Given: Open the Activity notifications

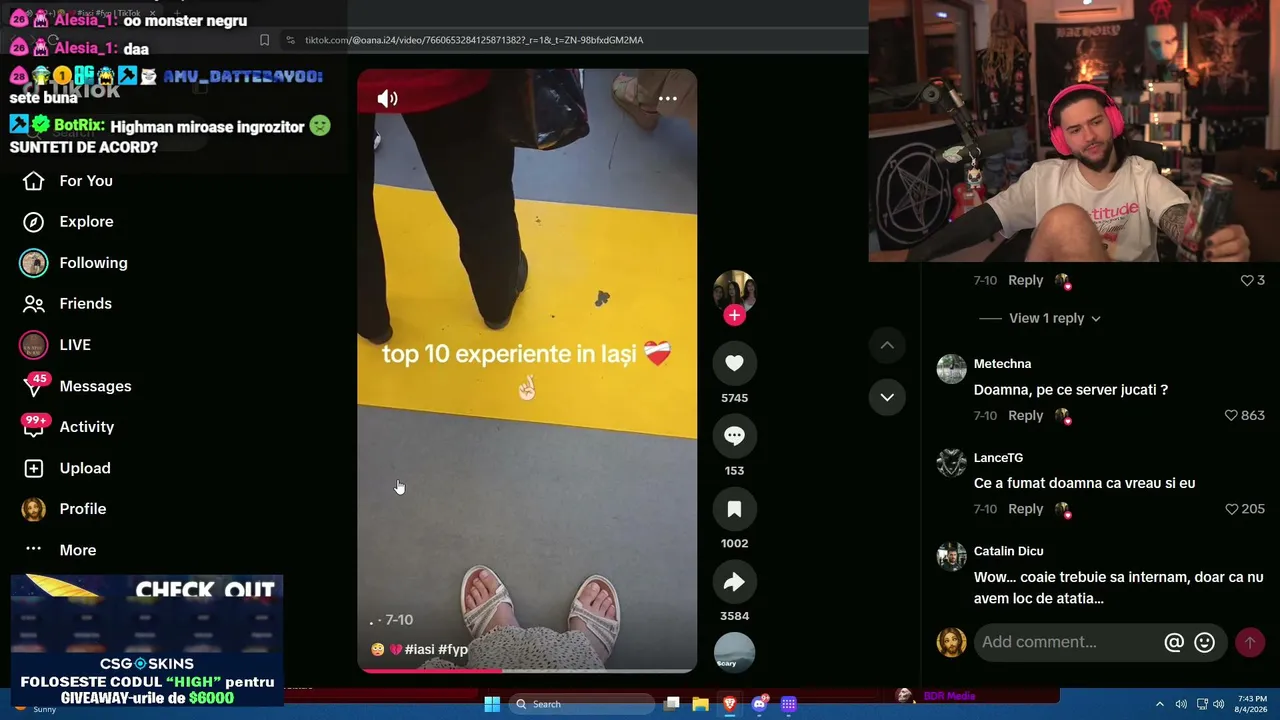Looking at the screenshot, I should pyautogui.click(x=87, y=427).
